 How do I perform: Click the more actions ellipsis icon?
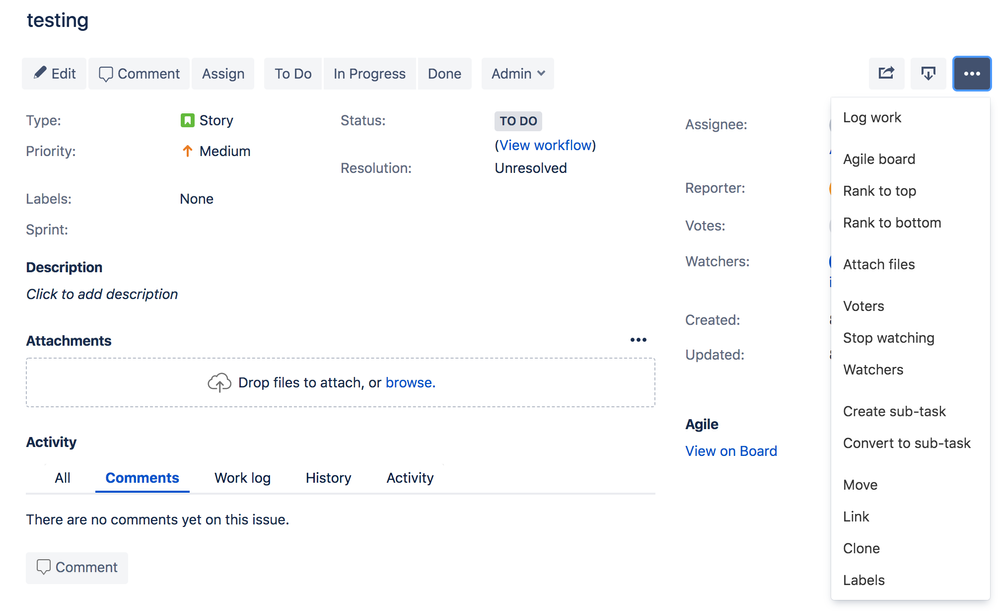971,73
